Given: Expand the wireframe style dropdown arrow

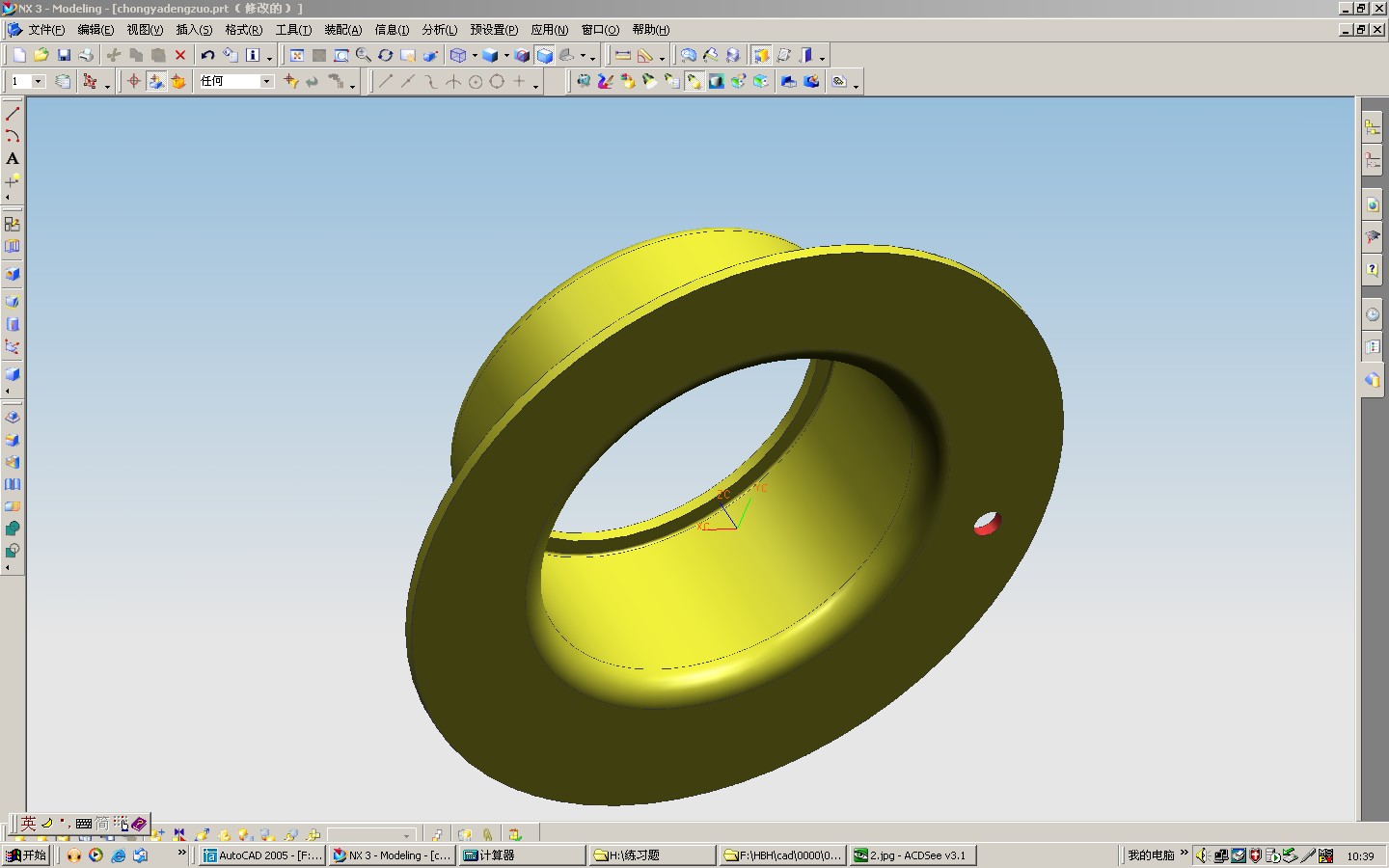Looking at the screenshot, I should pyautogui.click(x=475, y=56).
